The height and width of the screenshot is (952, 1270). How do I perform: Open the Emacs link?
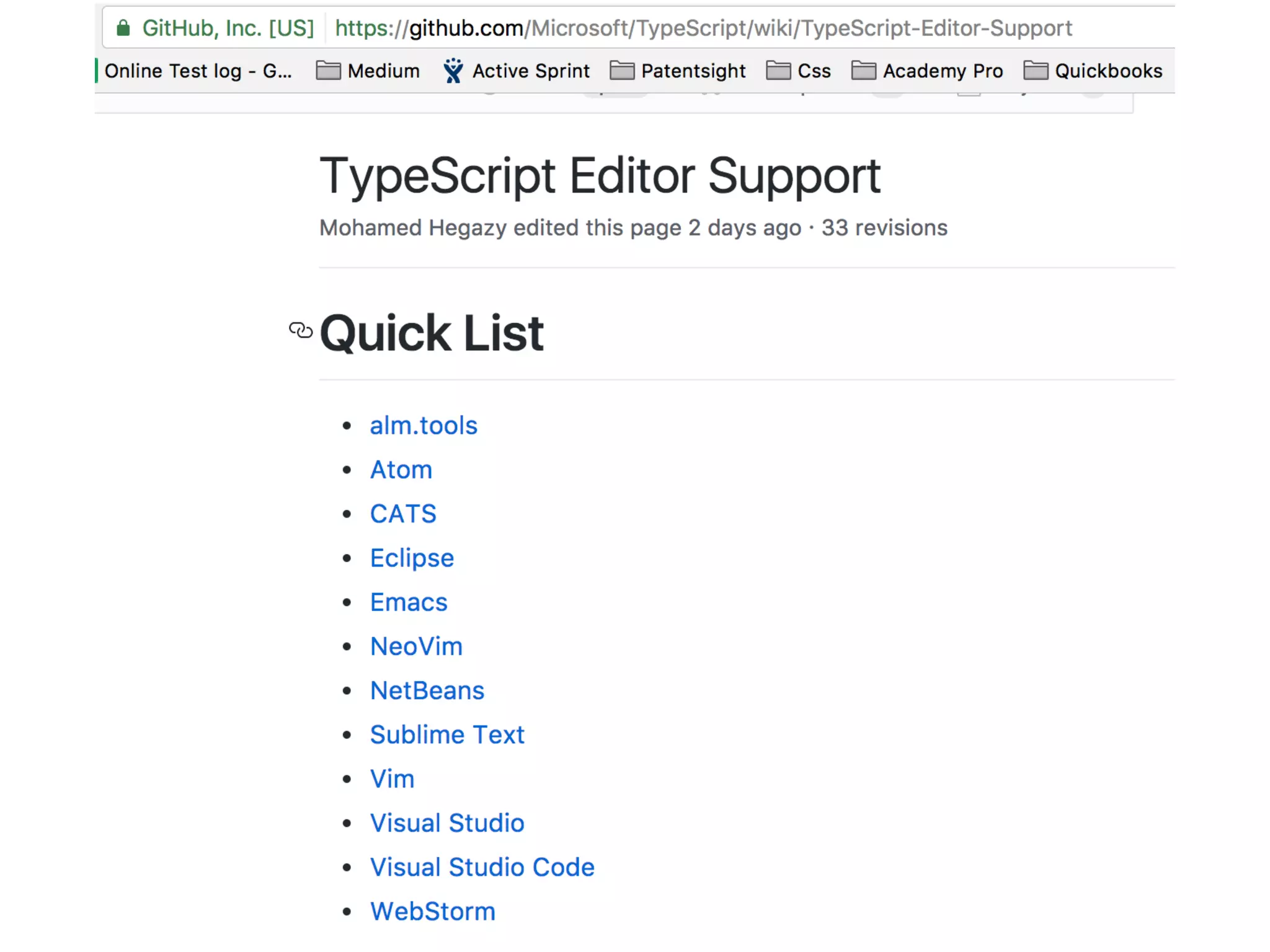[409, 602]
